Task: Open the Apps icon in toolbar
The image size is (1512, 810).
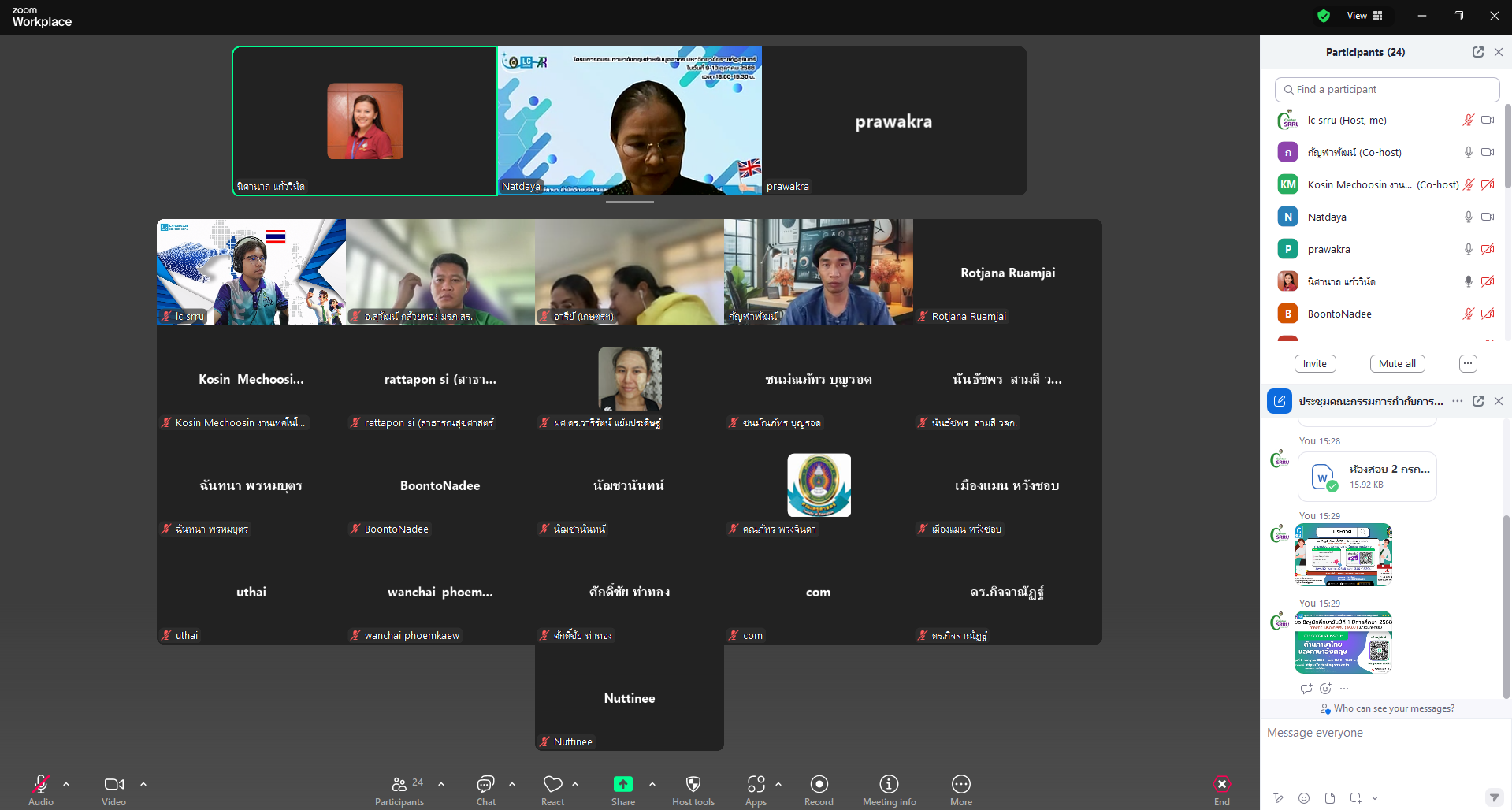Action: [x=756, y=790]
